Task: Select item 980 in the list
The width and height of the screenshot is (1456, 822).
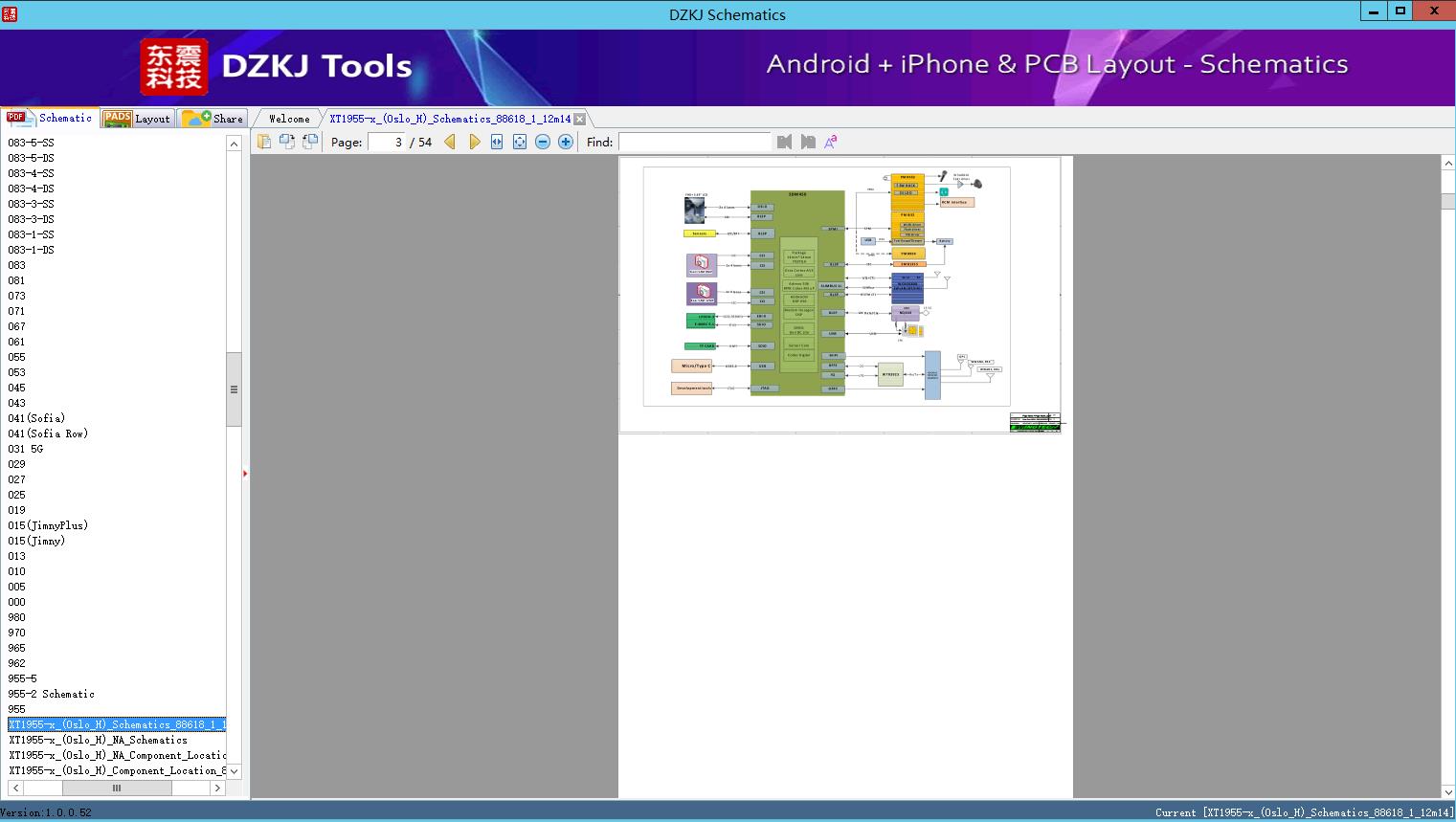Action: (17, 617)
